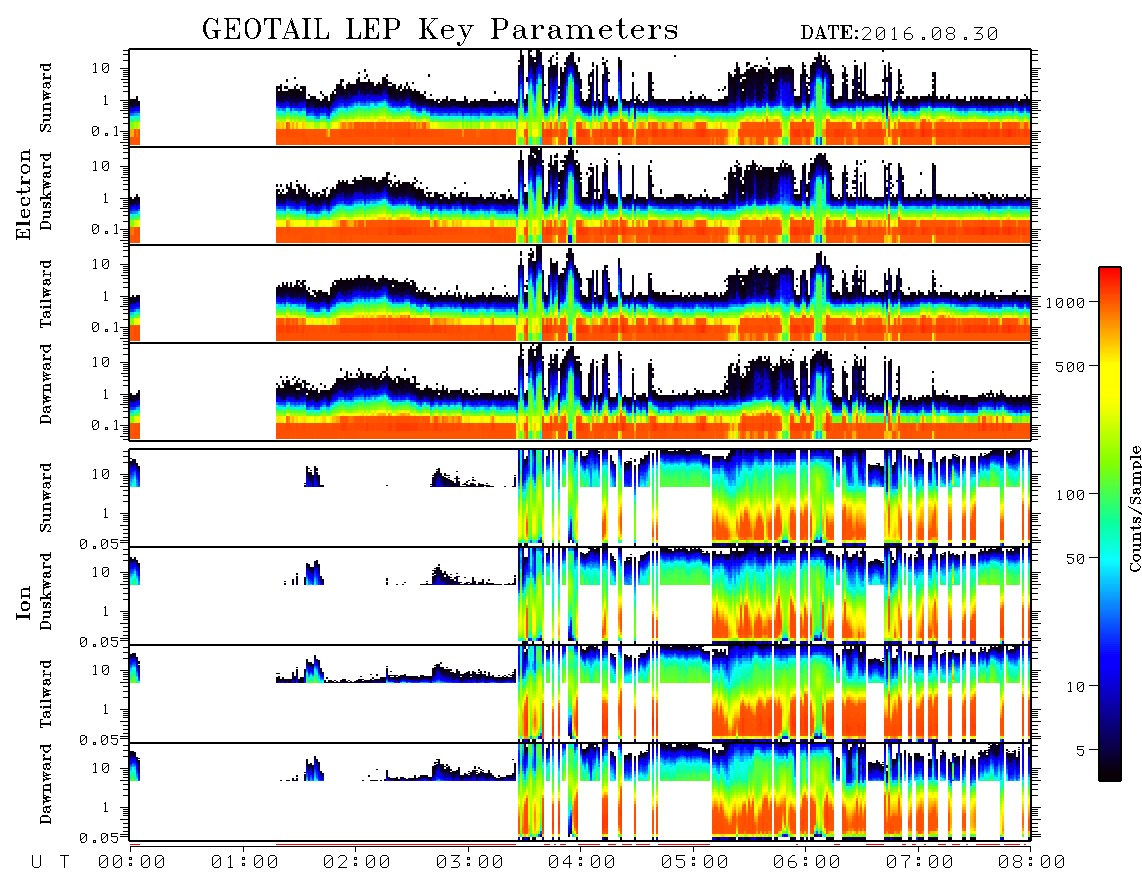Click the U T time axis label
The image size is (1142, 880).
point(51,863)
